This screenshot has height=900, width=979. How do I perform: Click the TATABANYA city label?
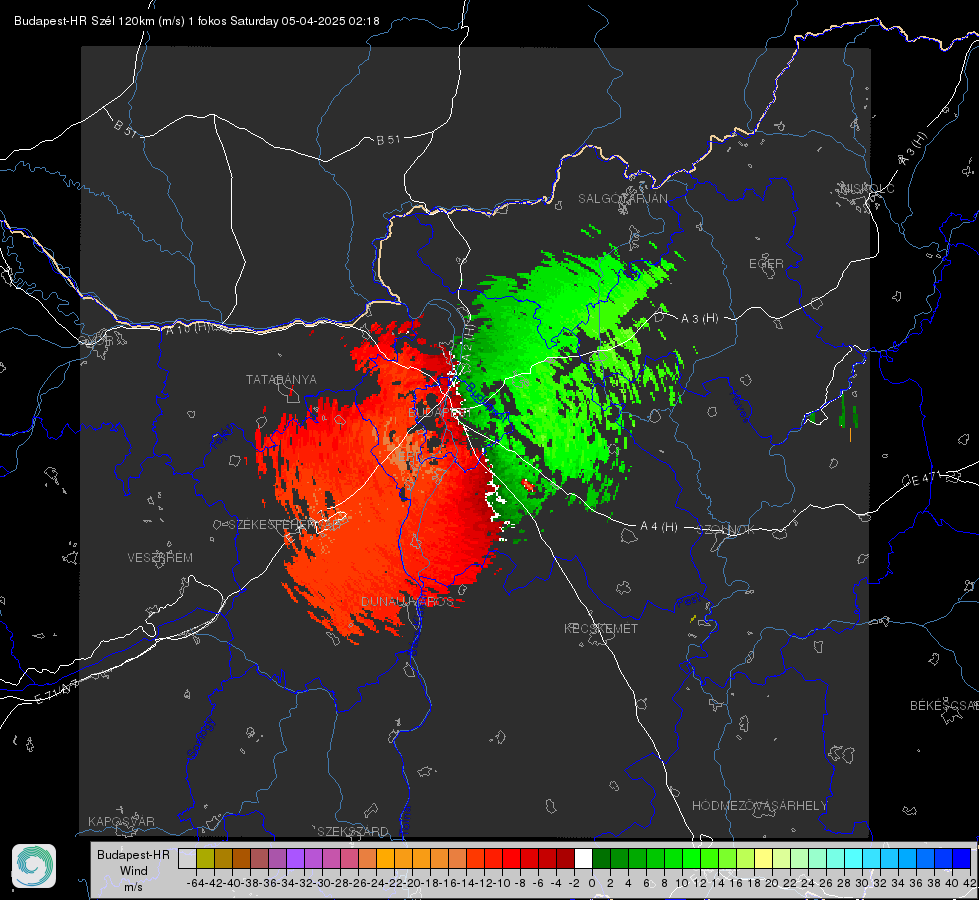[x=281, y=380]
